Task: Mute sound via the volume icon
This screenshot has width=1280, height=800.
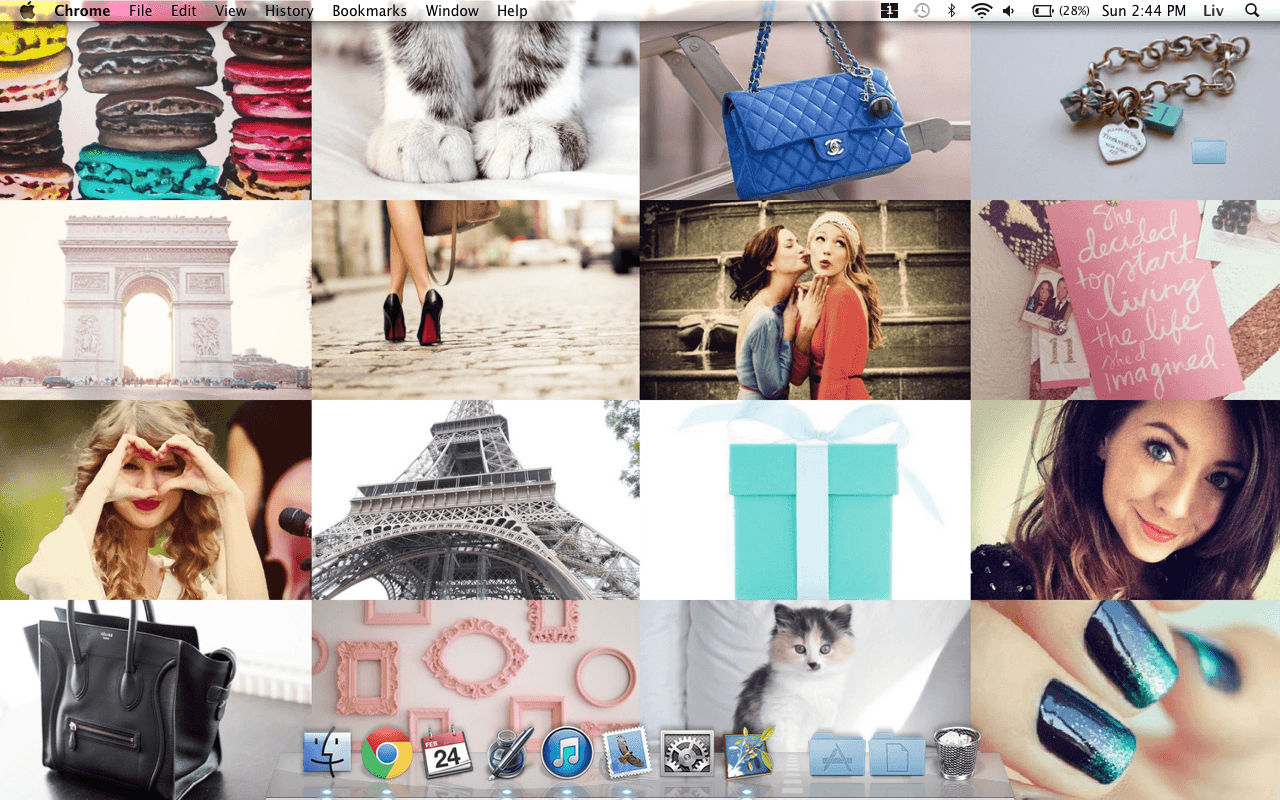Action: 1007,10
